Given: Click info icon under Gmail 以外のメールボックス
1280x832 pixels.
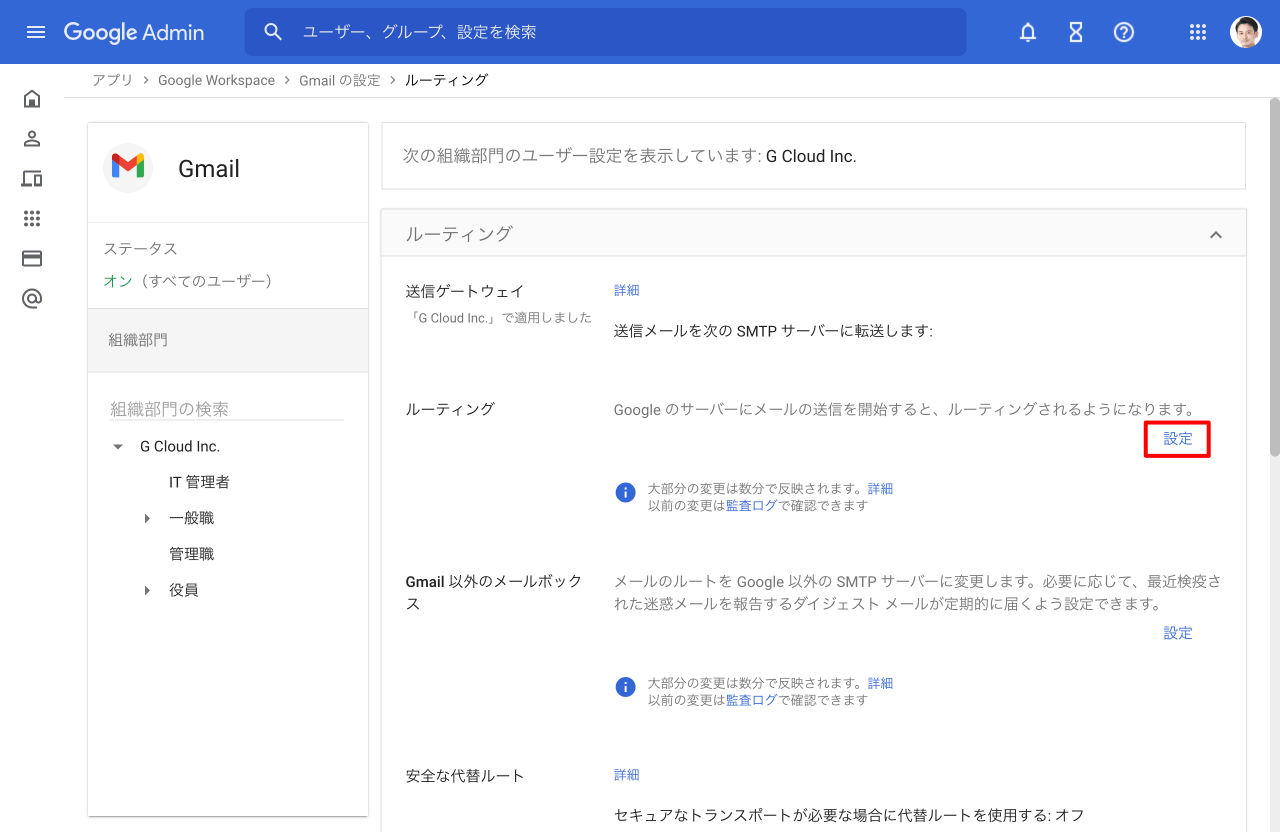Looking at the screenshot, I should click(x=625, y=687).
